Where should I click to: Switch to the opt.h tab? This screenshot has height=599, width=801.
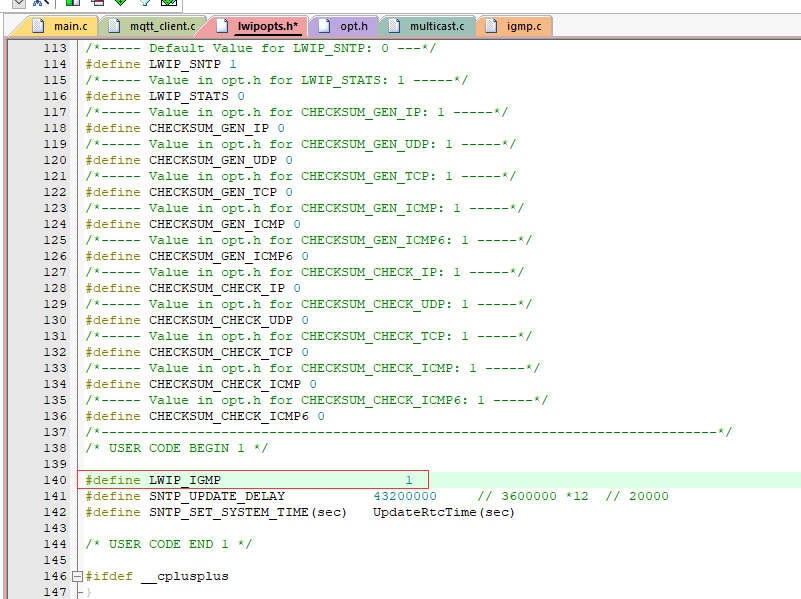pyautogui.click(x=353, y=27)
